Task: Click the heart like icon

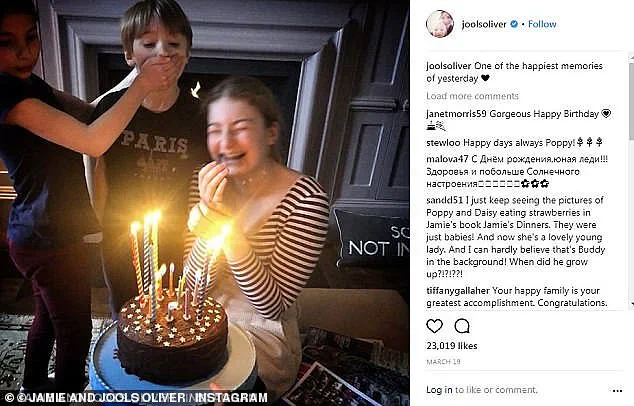Action: [x=434, y=326]
